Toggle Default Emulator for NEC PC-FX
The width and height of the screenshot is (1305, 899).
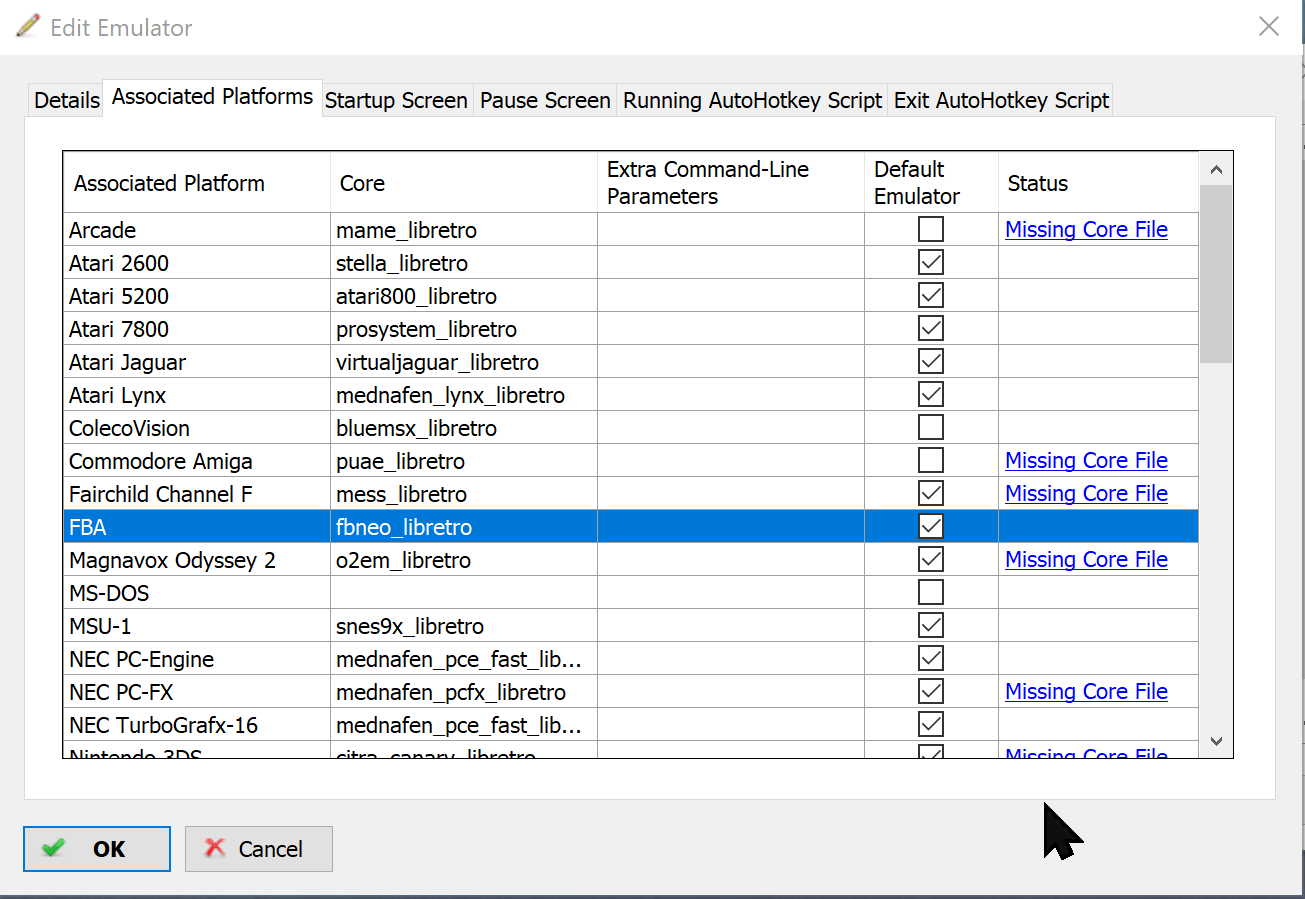click(931, 691)
